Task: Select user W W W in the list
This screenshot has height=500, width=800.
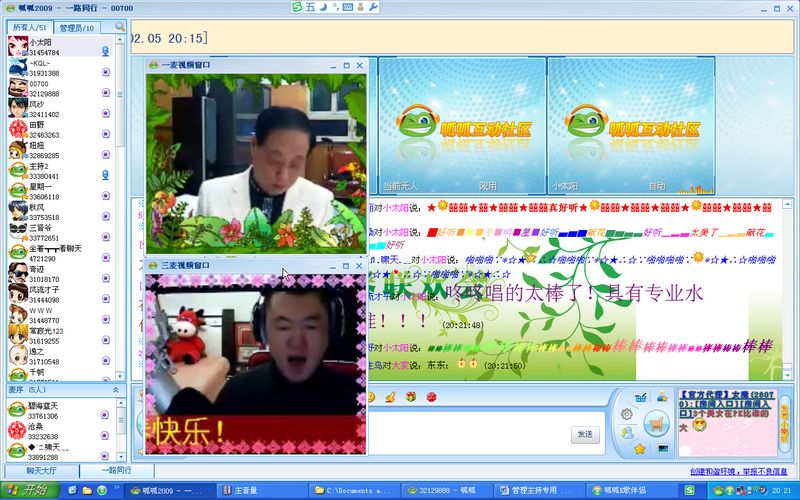Action: click(60, 315)
